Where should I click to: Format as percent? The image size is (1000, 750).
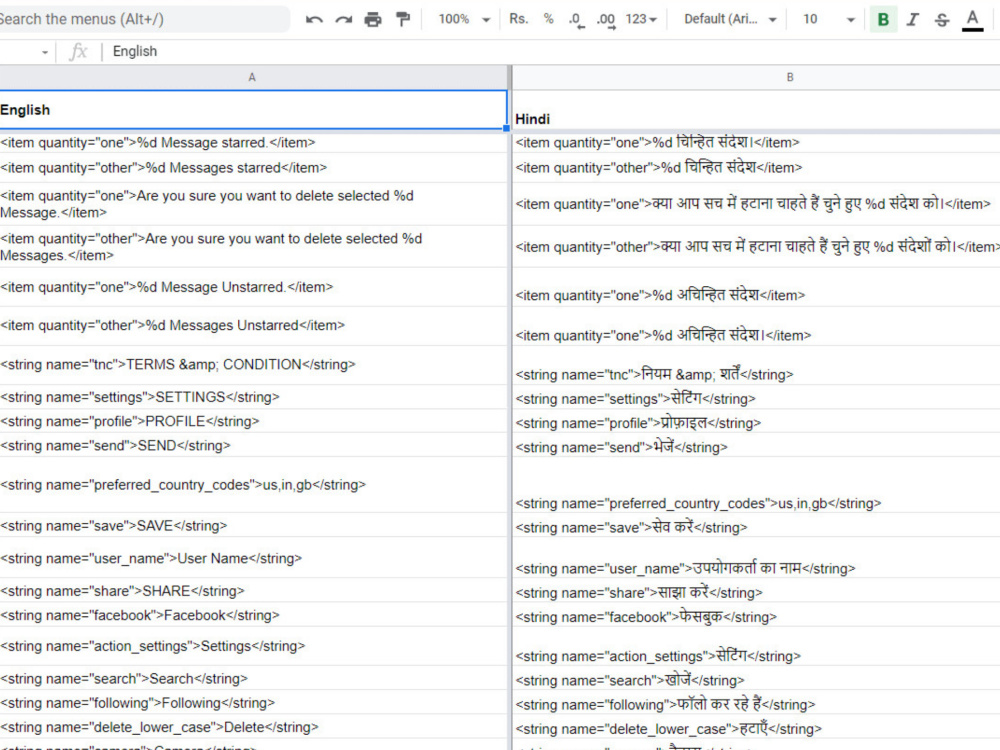tap(548, 19)
